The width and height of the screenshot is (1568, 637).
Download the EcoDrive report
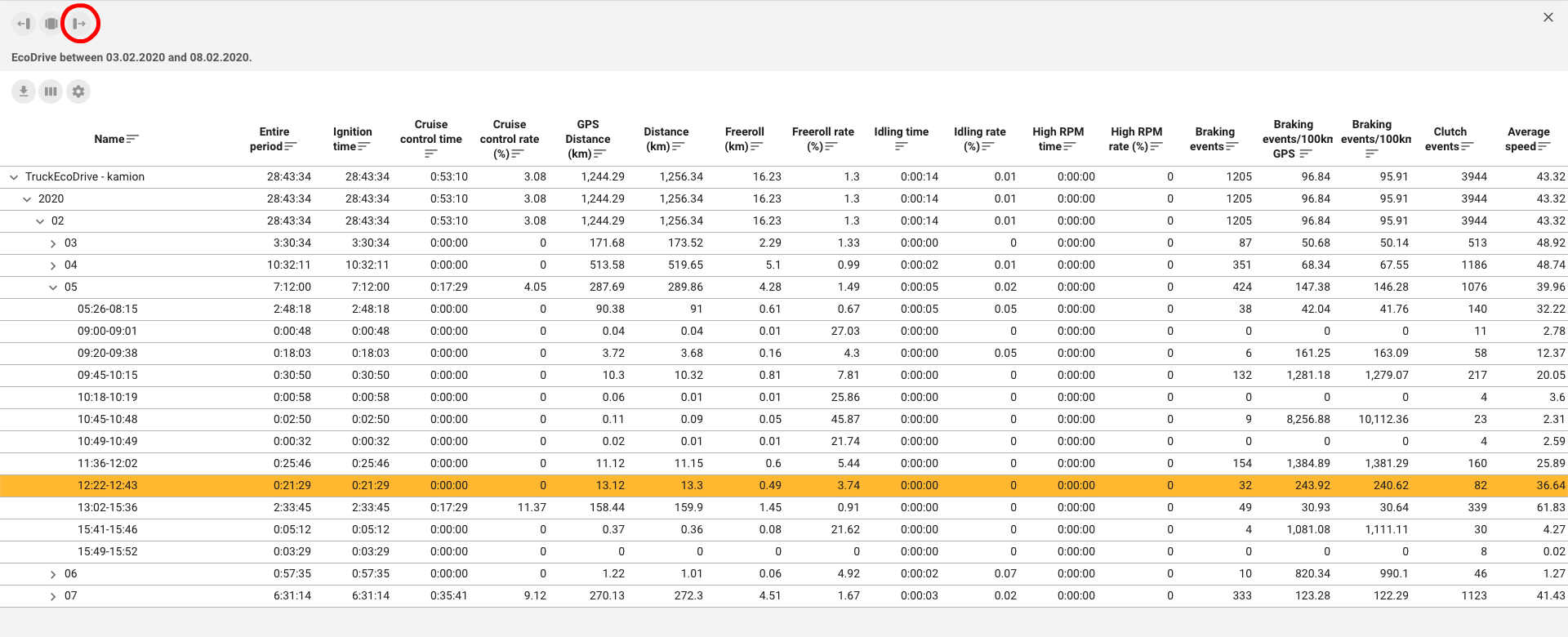click(24, 91)
